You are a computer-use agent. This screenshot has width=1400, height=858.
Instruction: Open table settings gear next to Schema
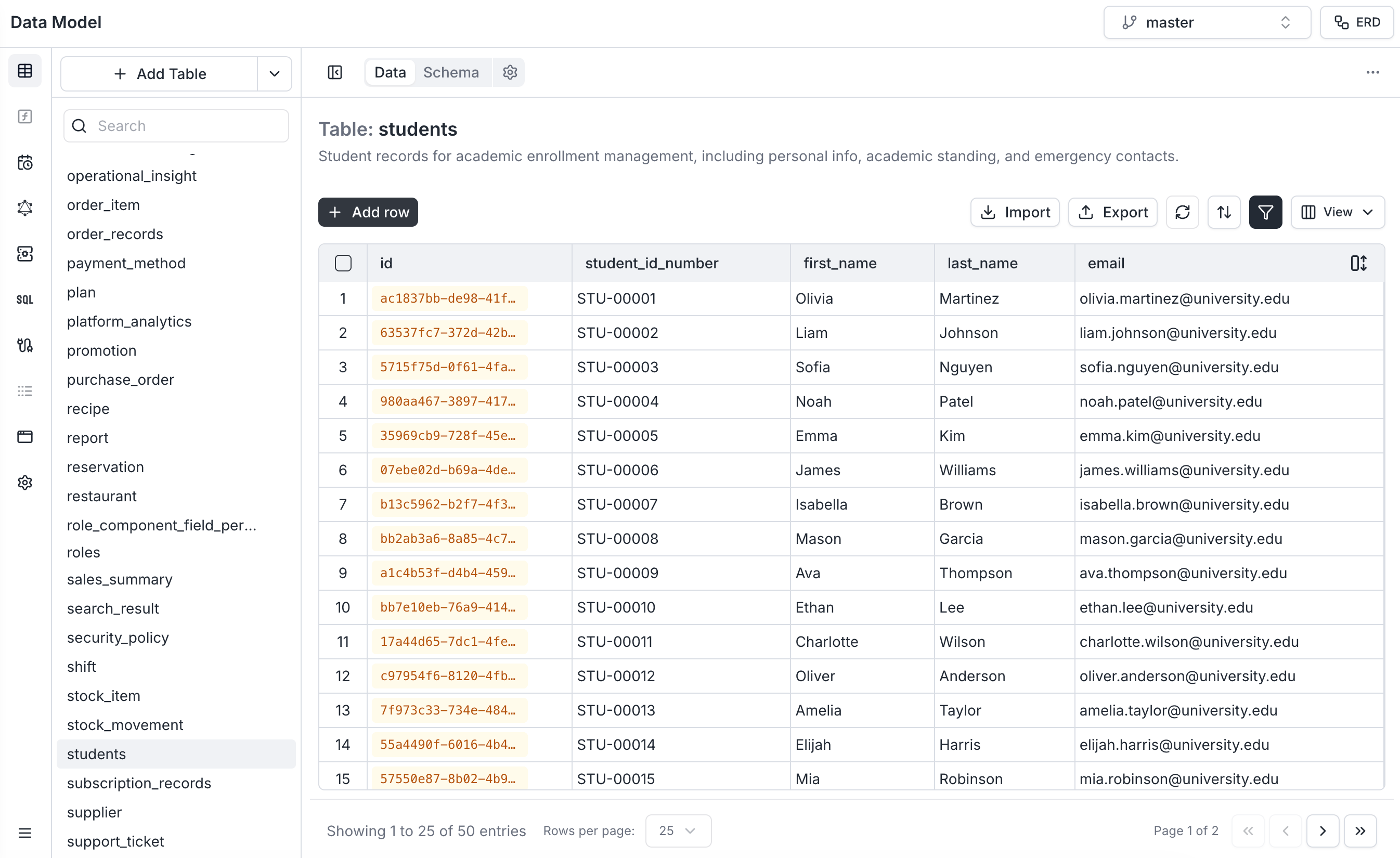tap(510, 72)
